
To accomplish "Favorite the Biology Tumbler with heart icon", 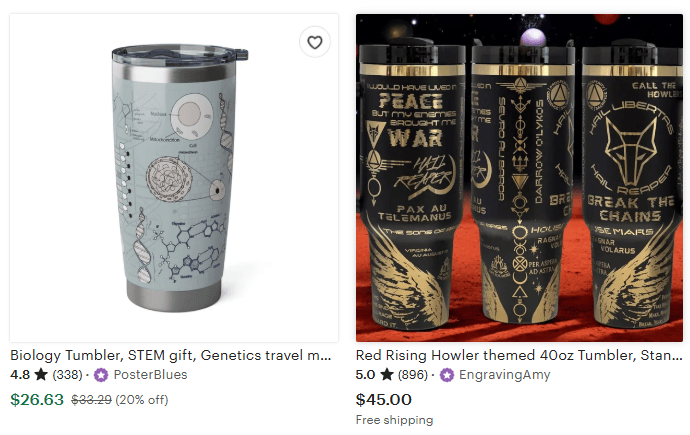I will click(315, 42).
